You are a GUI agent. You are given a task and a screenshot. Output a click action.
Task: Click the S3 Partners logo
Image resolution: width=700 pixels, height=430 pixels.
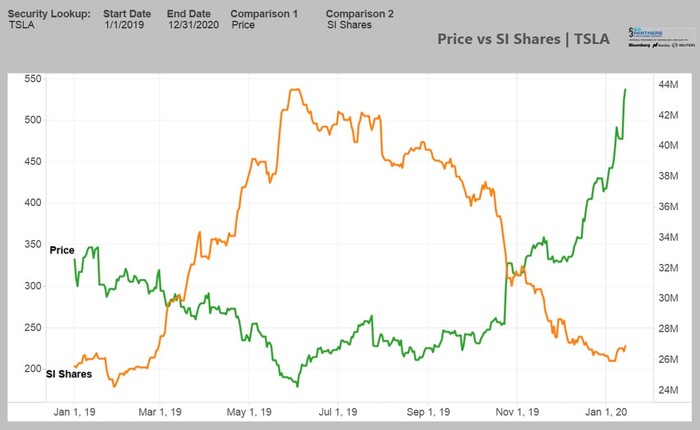[x=661, y=38]
